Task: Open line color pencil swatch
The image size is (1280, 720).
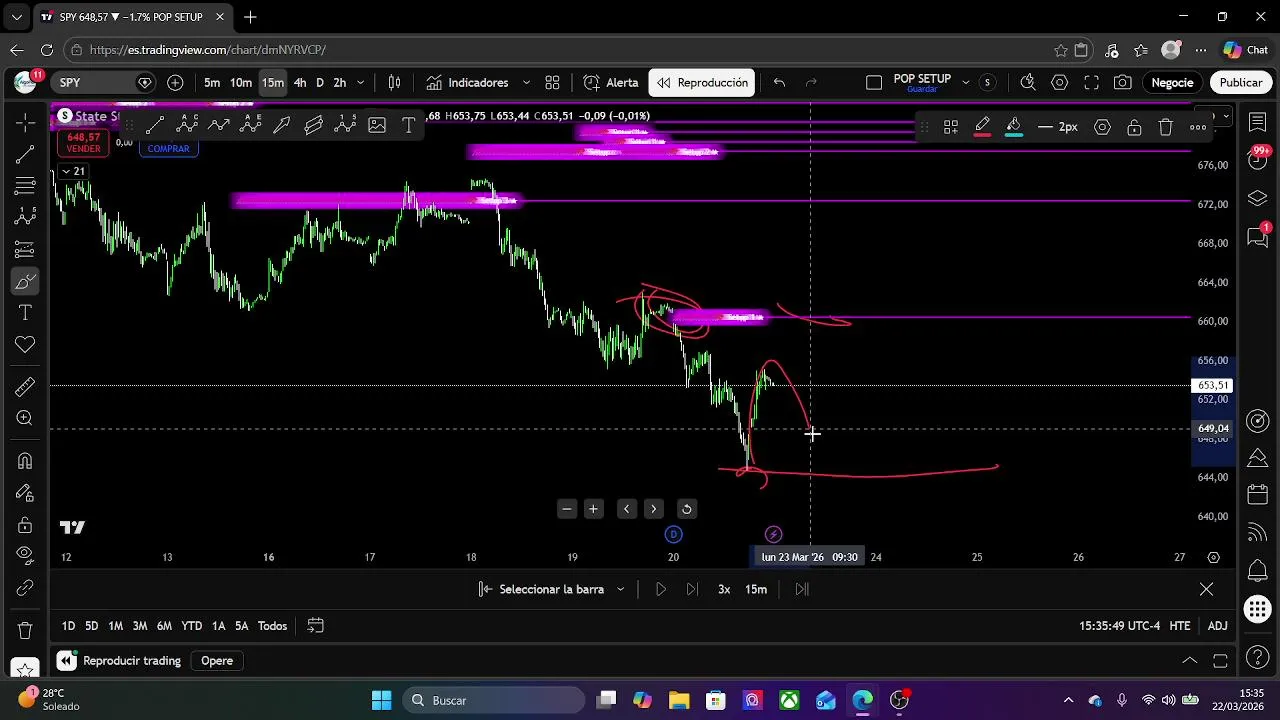Action: coord(982,127)
